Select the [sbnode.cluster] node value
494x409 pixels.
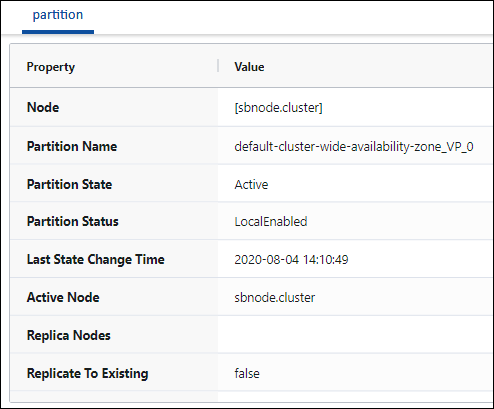[x=278, y=108]
